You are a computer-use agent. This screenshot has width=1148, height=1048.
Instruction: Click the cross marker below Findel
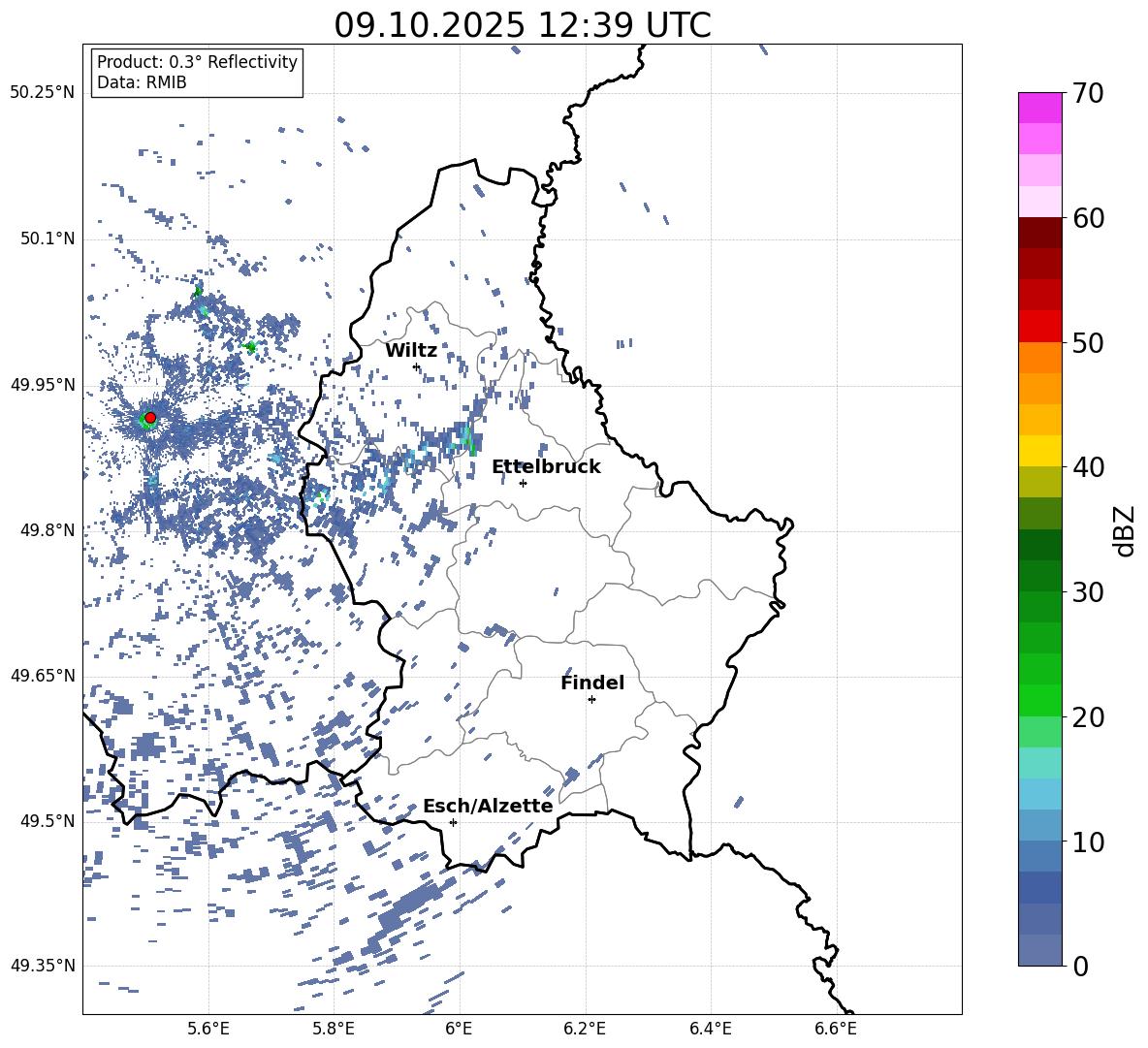click(x=591, y=700)
